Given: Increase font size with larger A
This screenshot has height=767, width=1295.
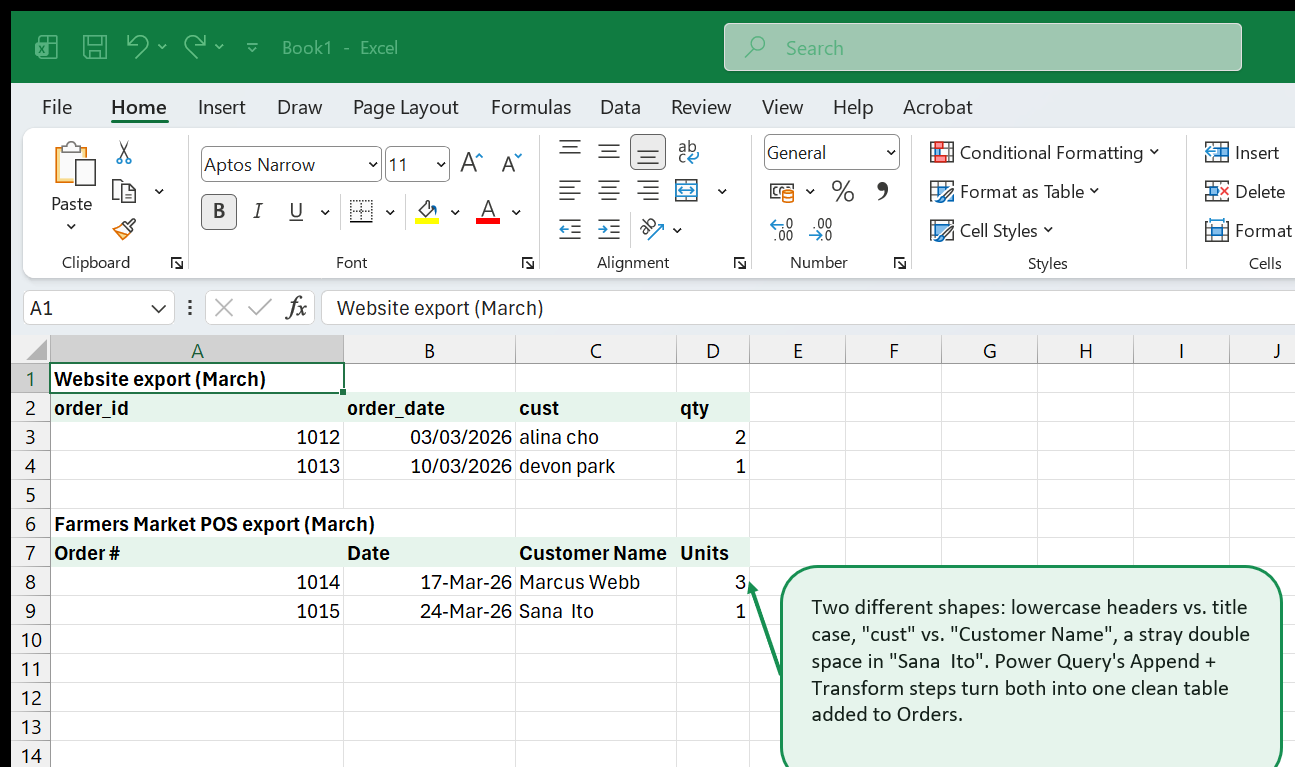Looking at the screenshot, I should tap(471, 164).
